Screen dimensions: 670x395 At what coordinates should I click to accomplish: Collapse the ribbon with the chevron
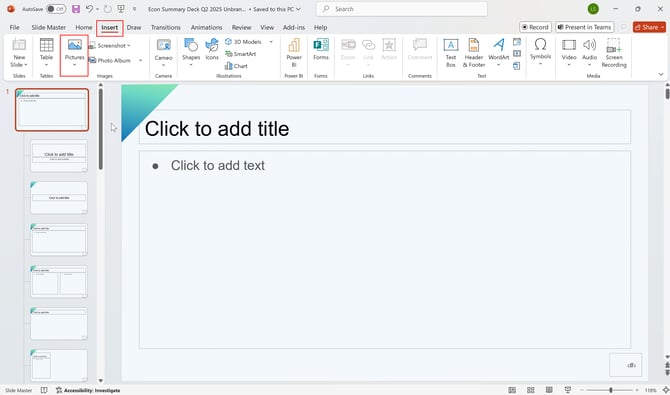point(661,74)
